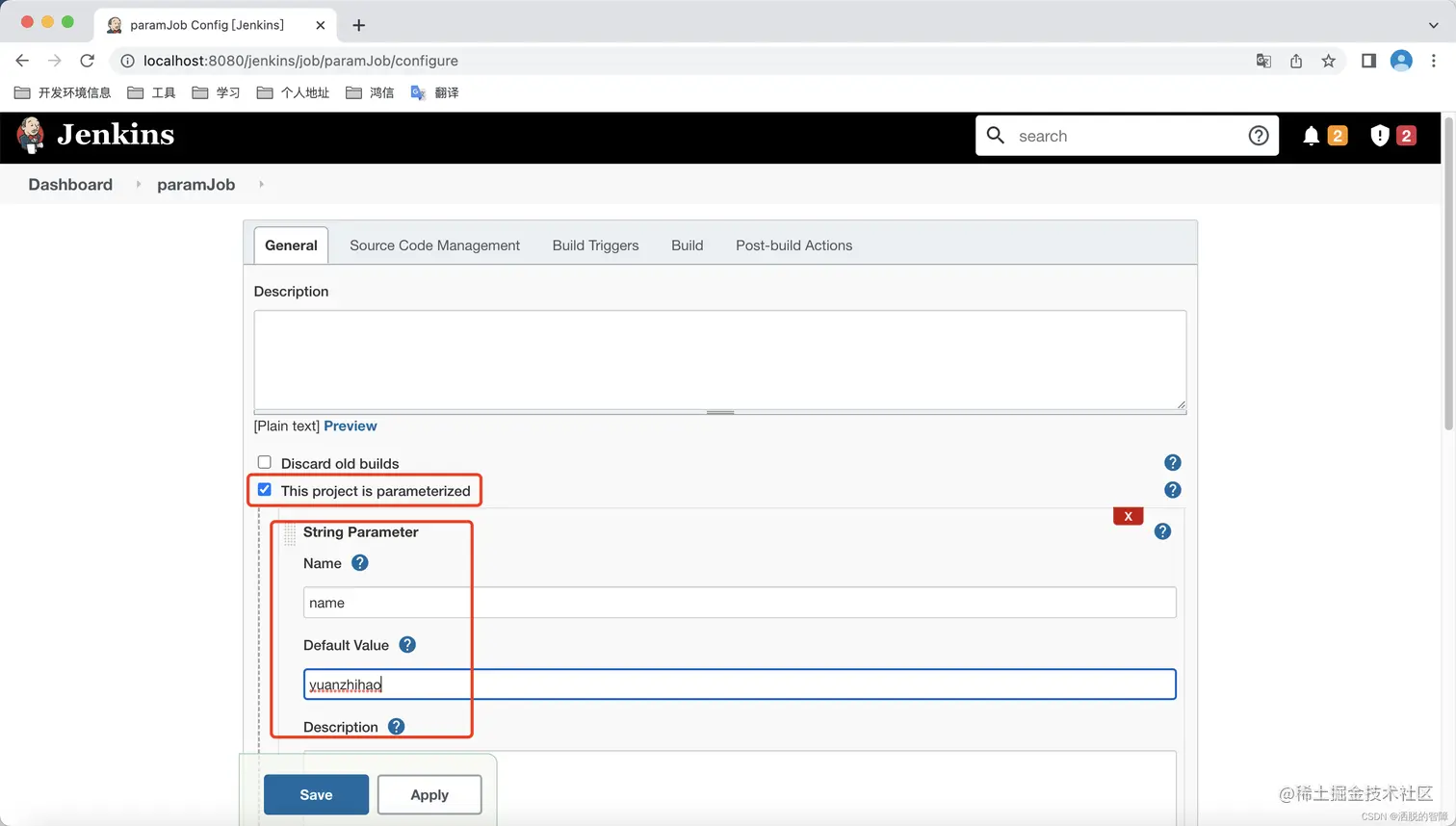Image resolution: width=1456 pixels, height=826 pixels.
Task: Jump to the Build tab
Action: (688, 245)
